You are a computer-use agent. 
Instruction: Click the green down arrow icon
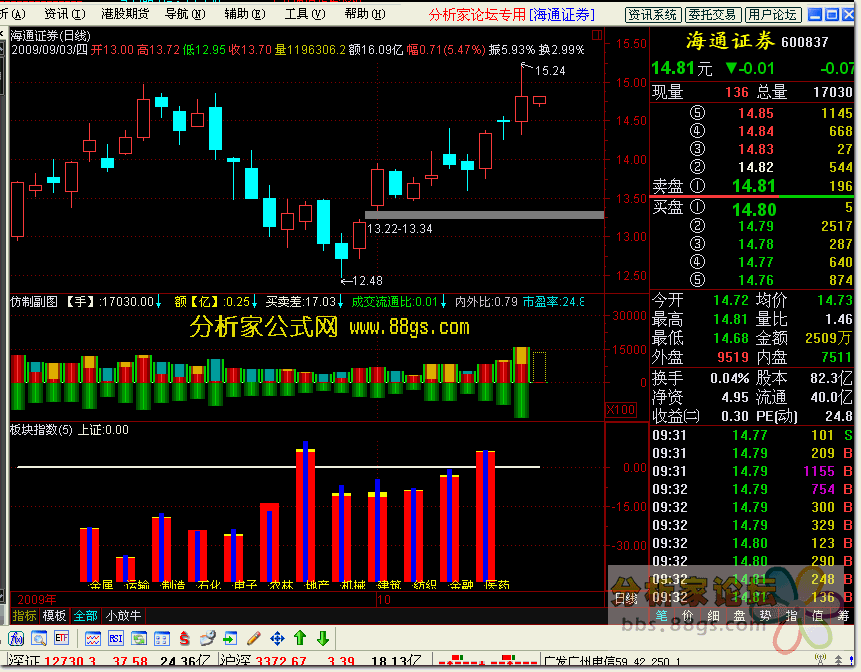pyautogui.click(x=323, y=638)
